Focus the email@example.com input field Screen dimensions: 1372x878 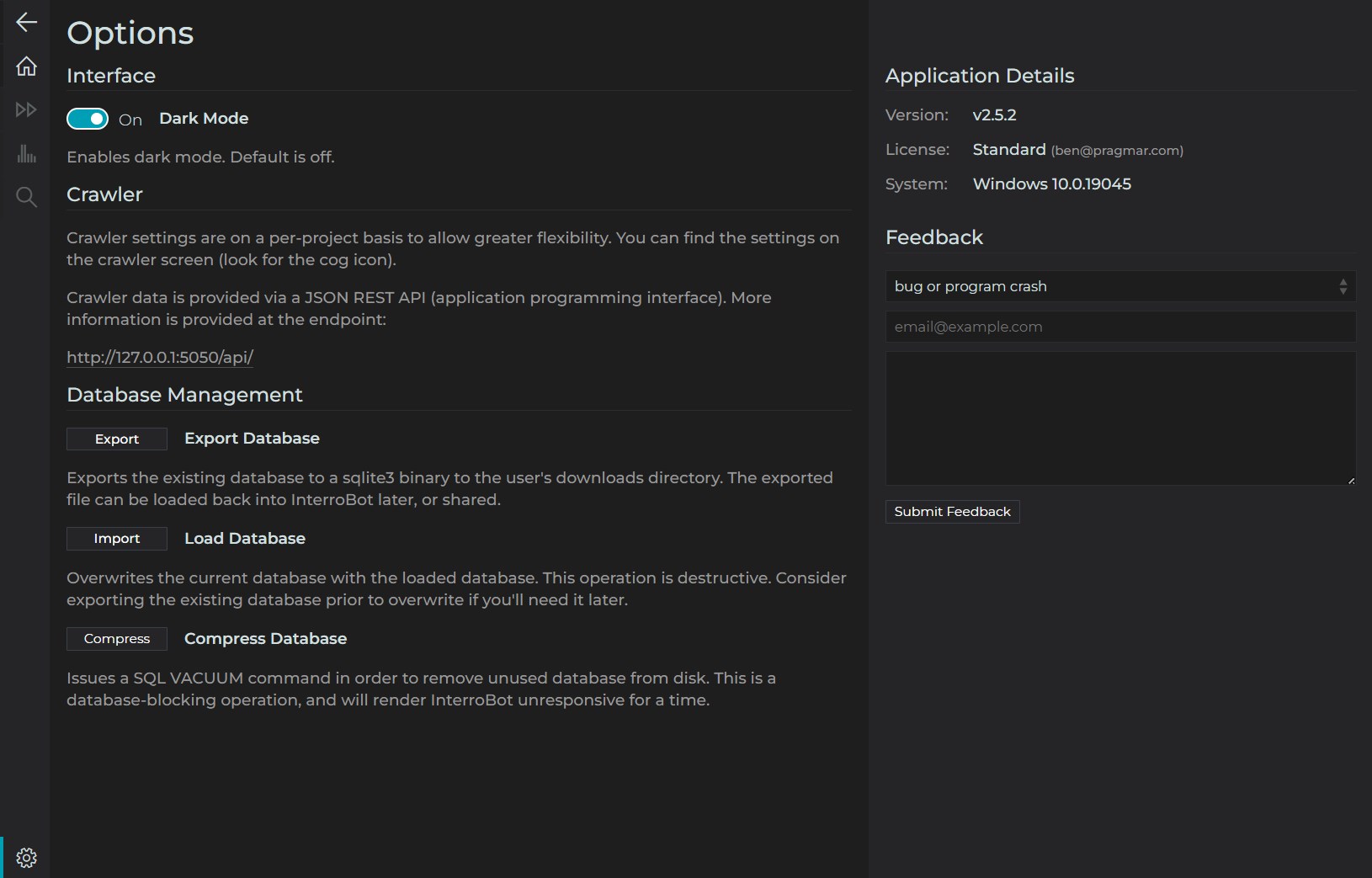tap(1119, 327)
